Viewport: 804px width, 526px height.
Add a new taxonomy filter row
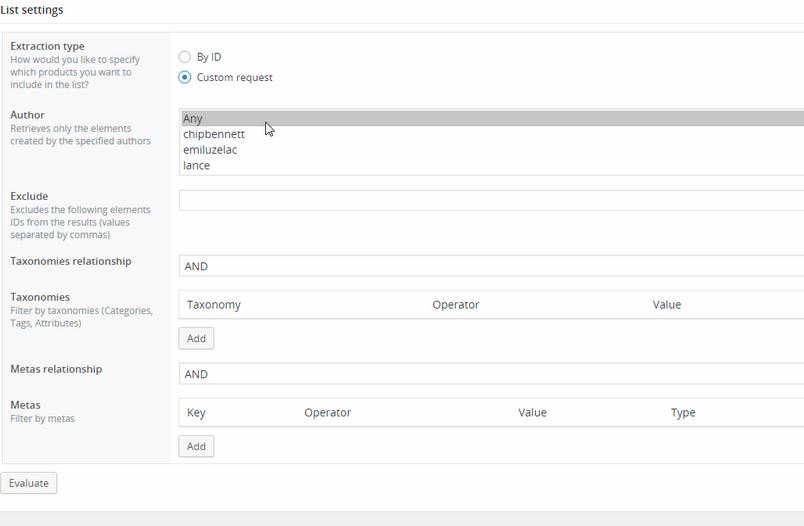pos(196,338)
